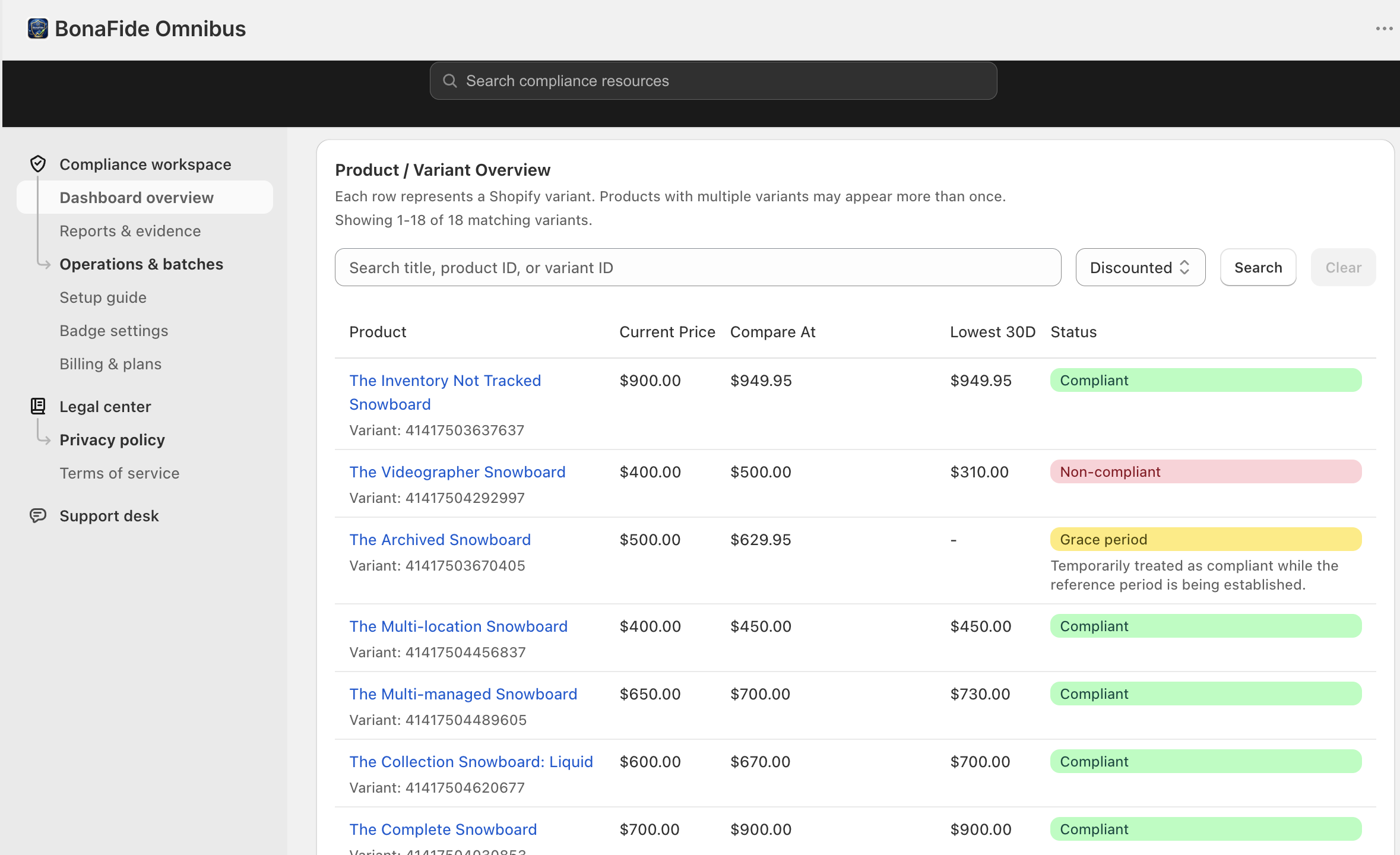Open Legal center section

click(105, 407)
